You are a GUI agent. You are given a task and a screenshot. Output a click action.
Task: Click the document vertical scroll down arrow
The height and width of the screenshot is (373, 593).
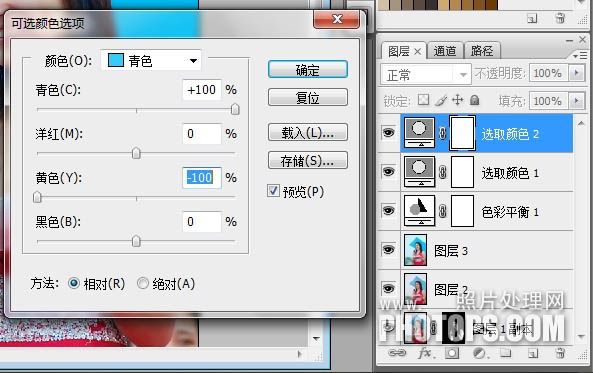(317, 338)
